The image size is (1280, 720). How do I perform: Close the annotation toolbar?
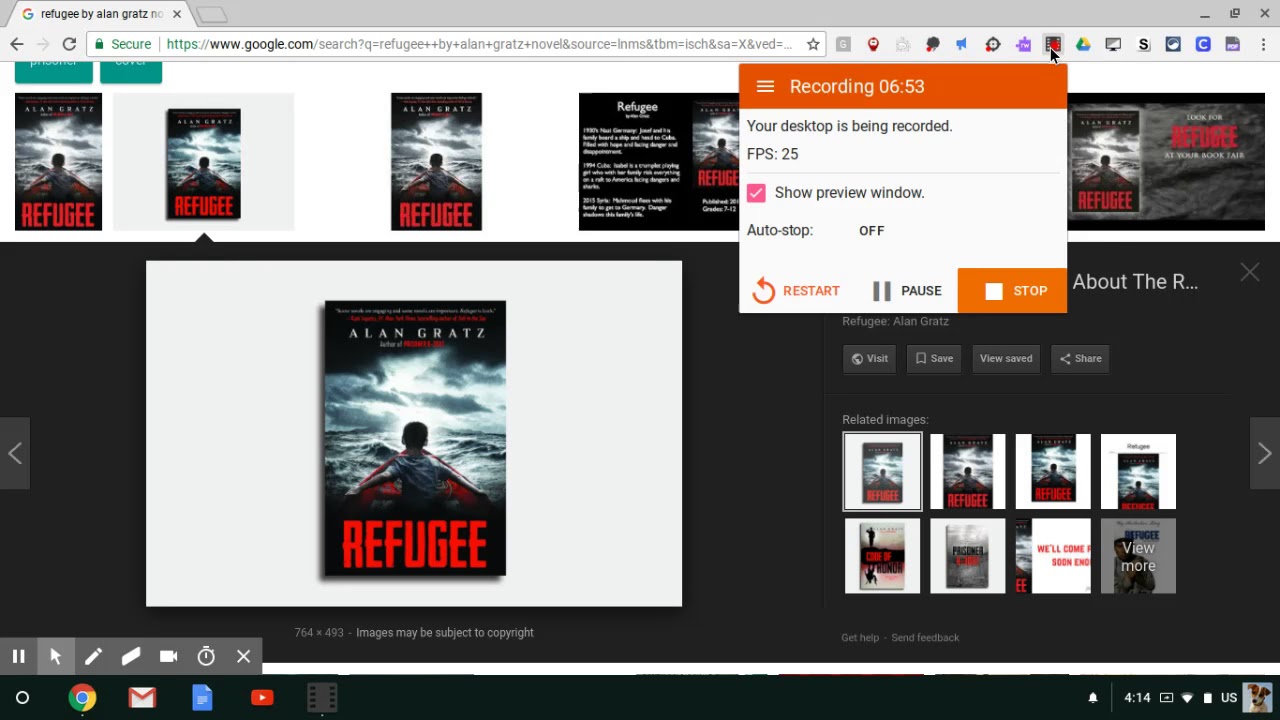[x=243, y=656]
